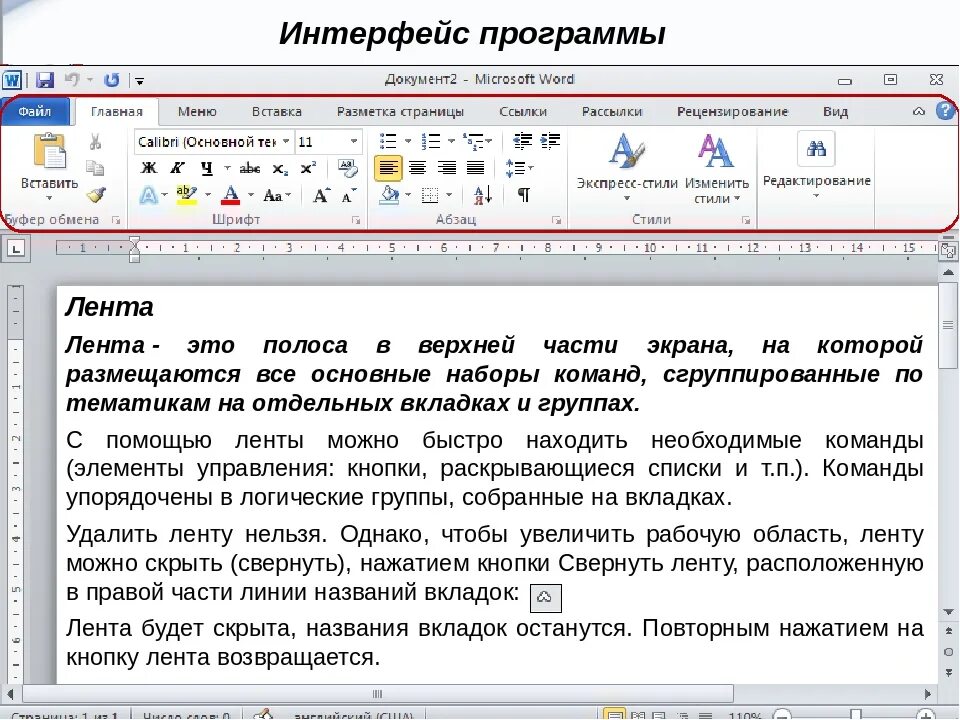Open the Абзац dialog launcher
The image size is (960, 720).
[x=556, y=220]
